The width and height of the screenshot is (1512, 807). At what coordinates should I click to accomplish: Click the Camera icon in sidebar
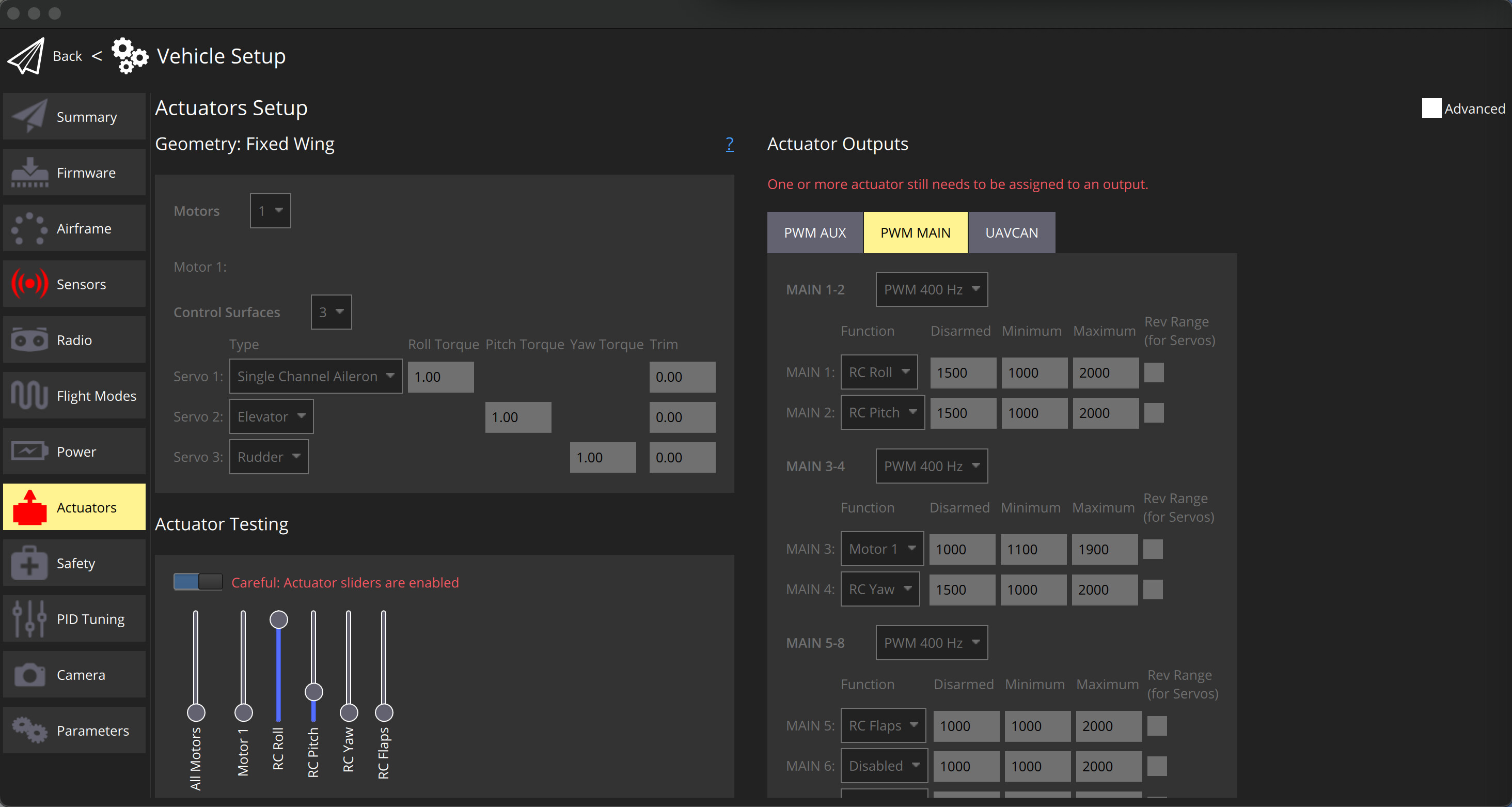[29, 674]
